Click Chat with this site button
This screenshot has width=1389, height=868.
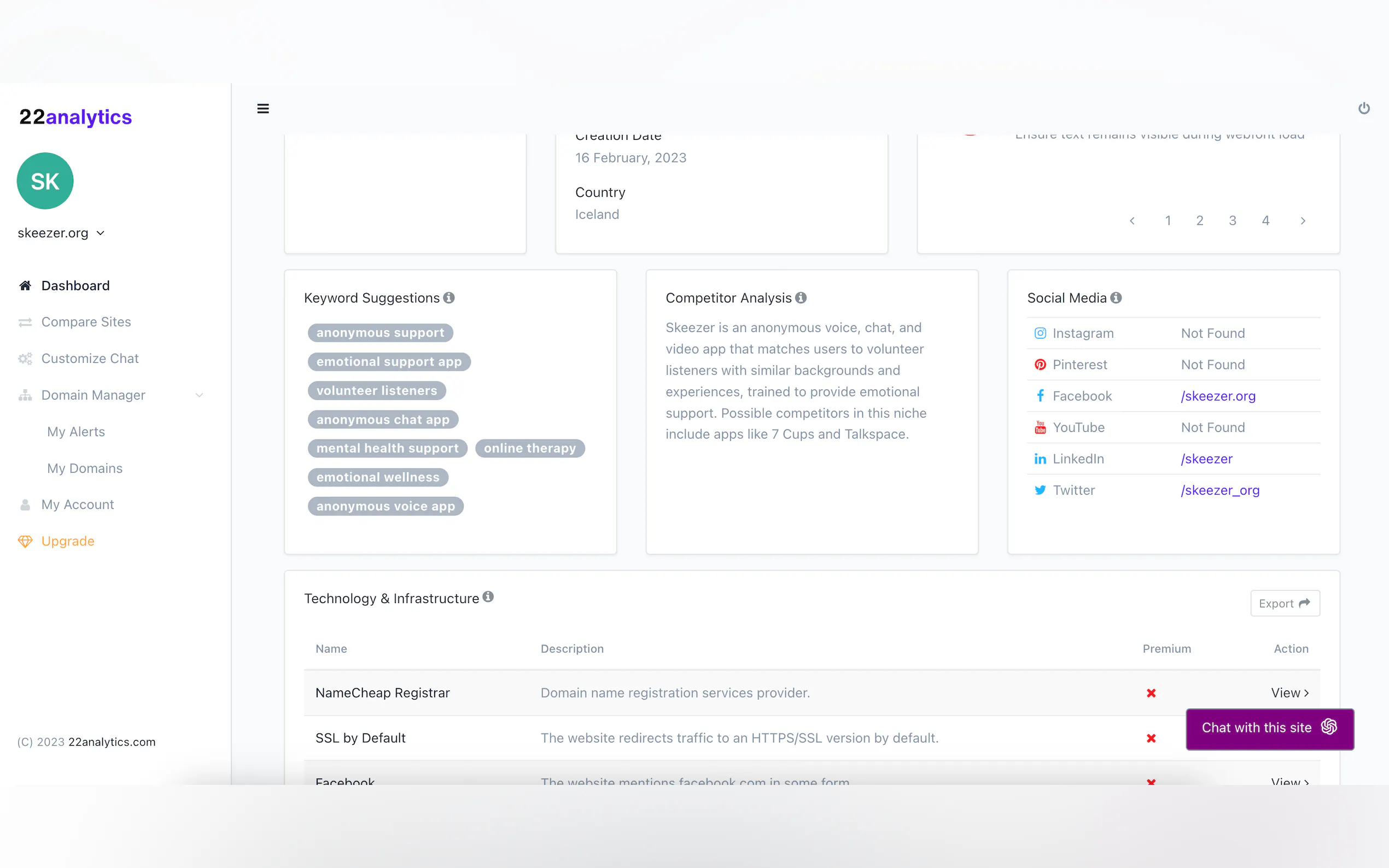1270,728
